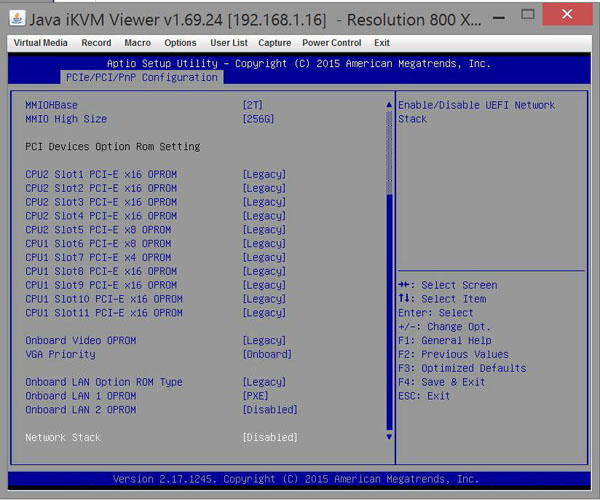Open the Virtual Media menu

click(x=41, y=43)
